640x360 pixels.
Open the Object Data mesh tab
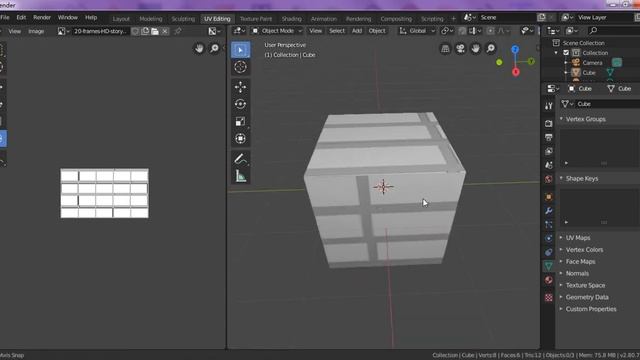coord(549,266)
